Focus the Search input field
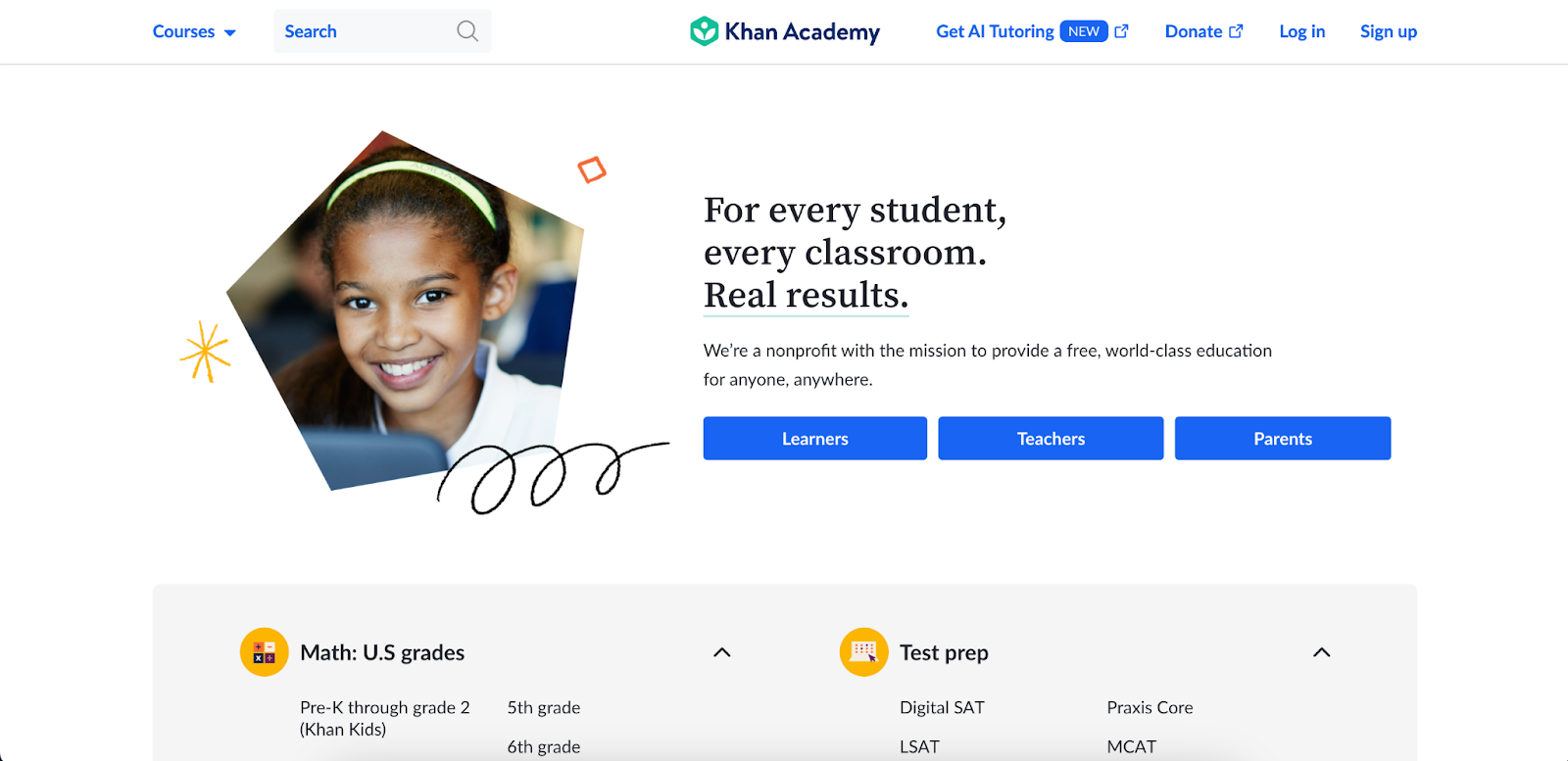Viewport: 1568px width, 761px height. pyautogui.click(x=382, y=31)
